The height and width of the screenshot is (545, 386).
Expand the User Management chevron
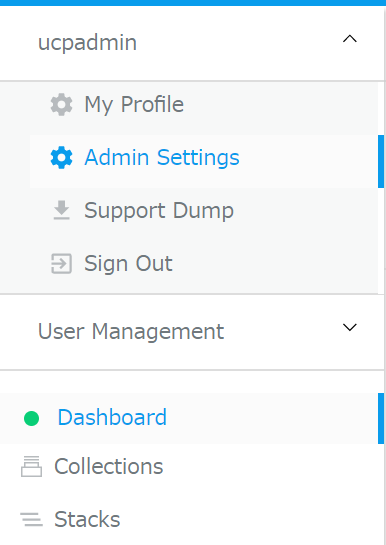click(x=350, y=327)
